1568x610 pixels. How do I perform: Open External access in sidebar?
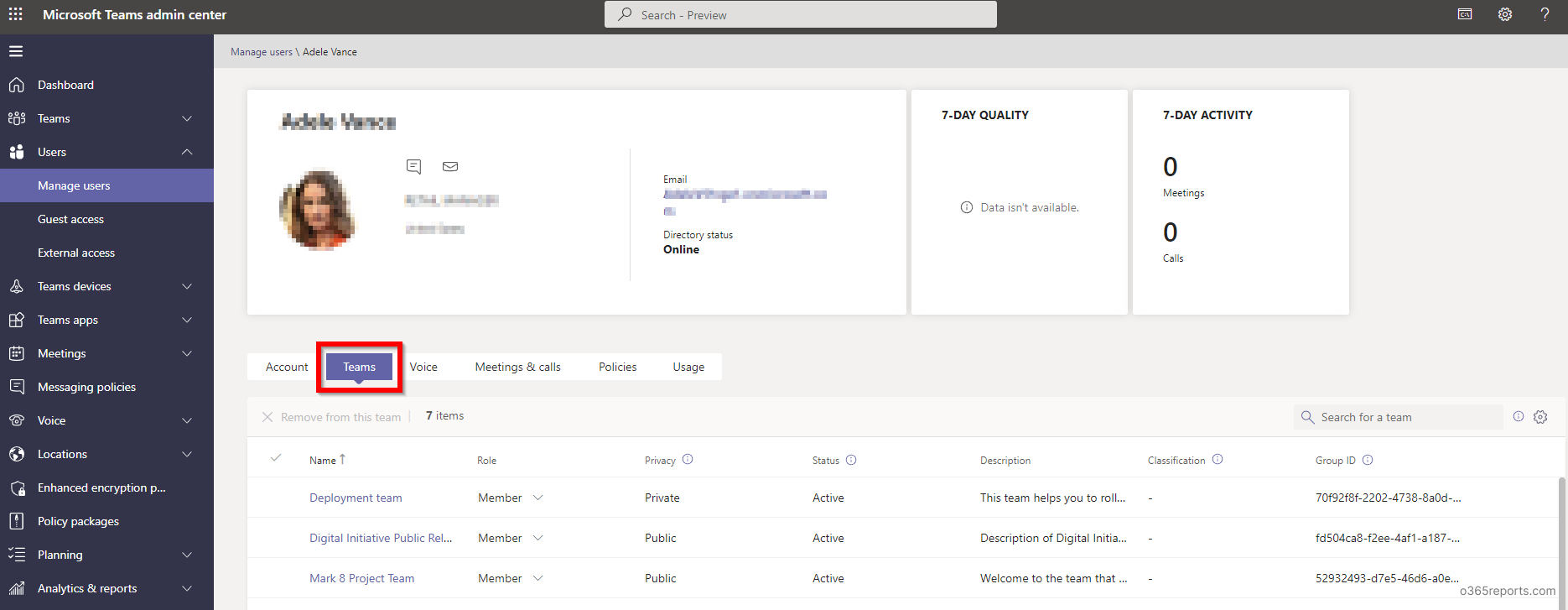[106, 253]
